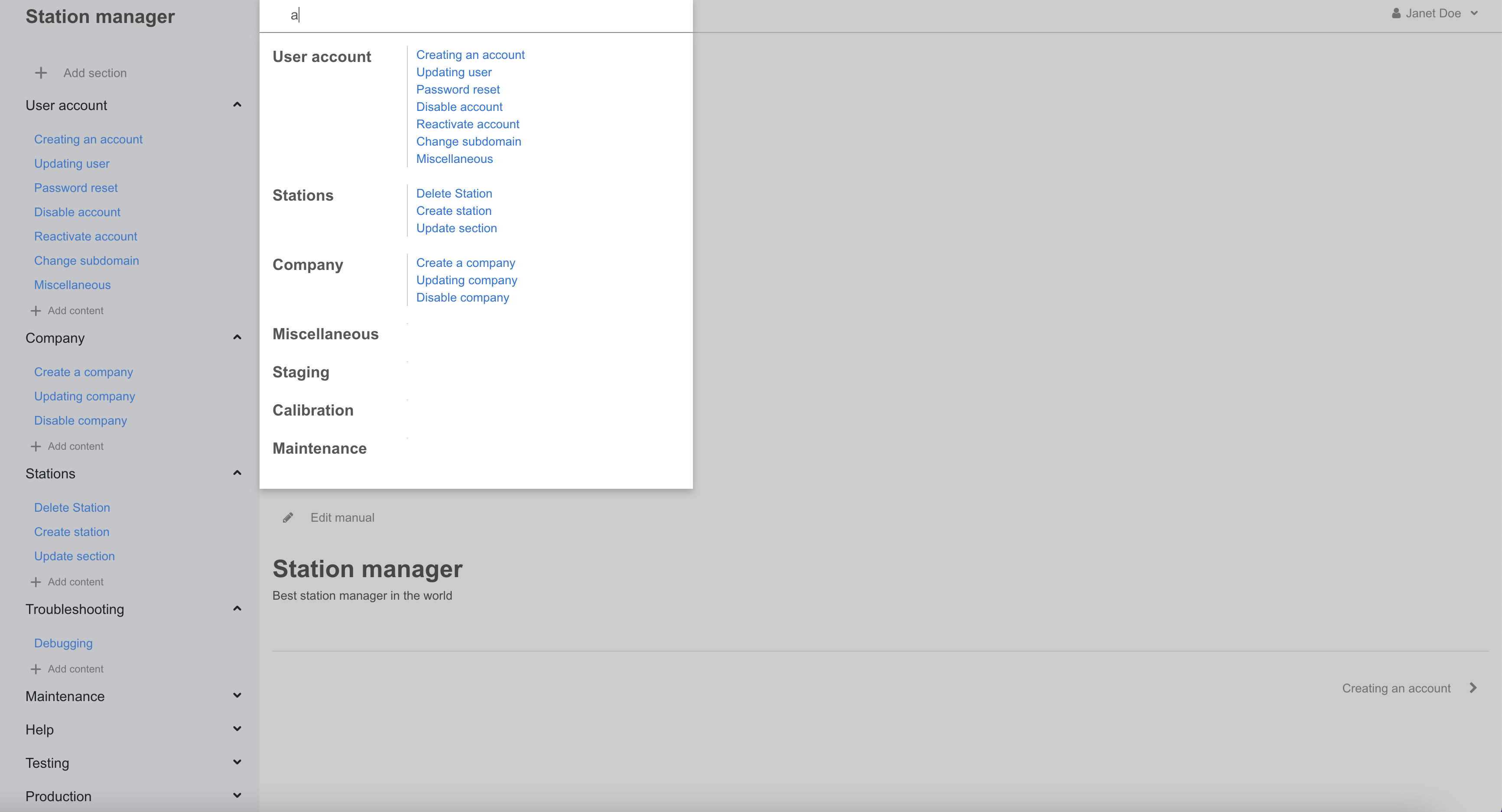
Task: Click Add content plus under Company section
Action: 36,446
